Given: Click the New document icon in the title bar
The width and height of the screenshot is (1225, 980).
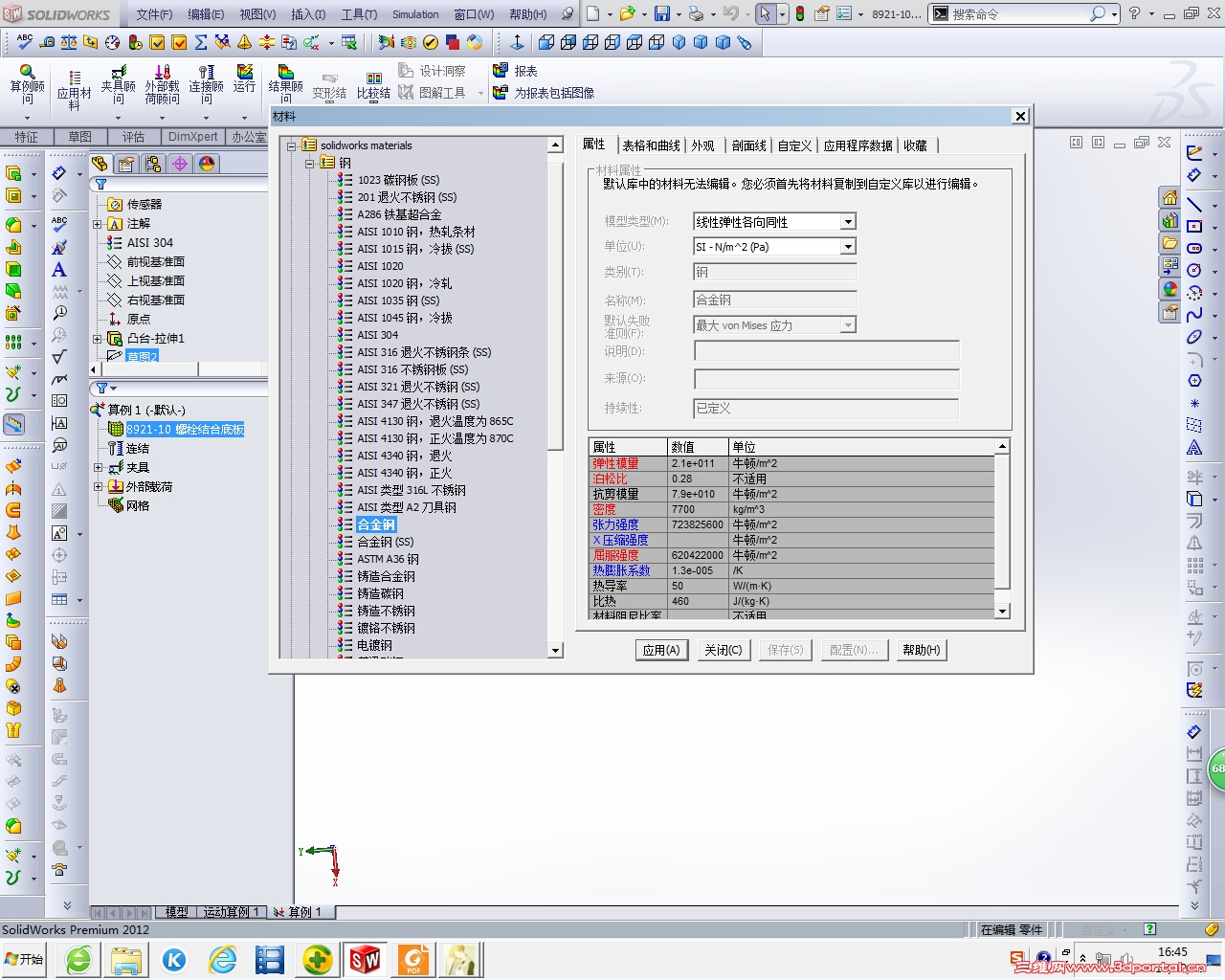Looking at the screenshot, I should coord(593,13).
